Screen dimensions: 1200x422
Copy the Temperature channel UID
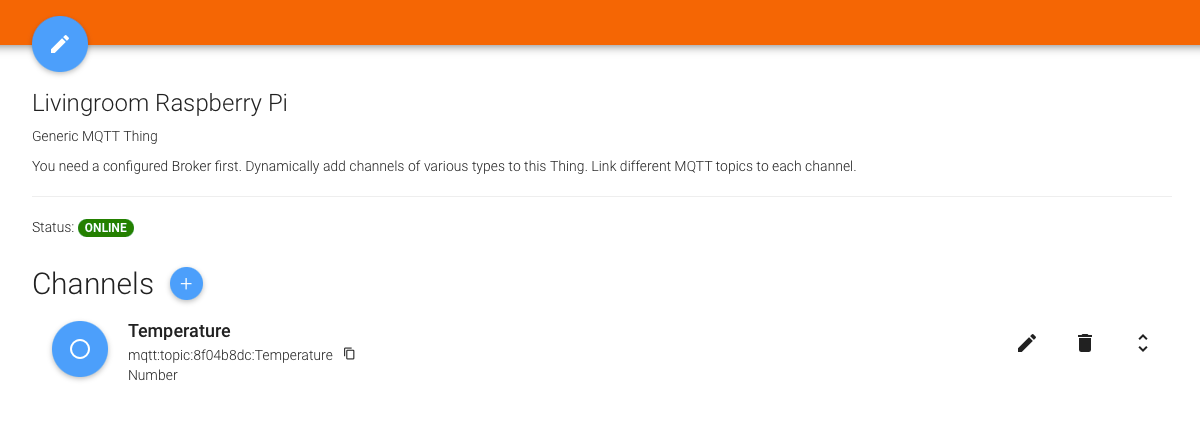(x=349, y=354)
